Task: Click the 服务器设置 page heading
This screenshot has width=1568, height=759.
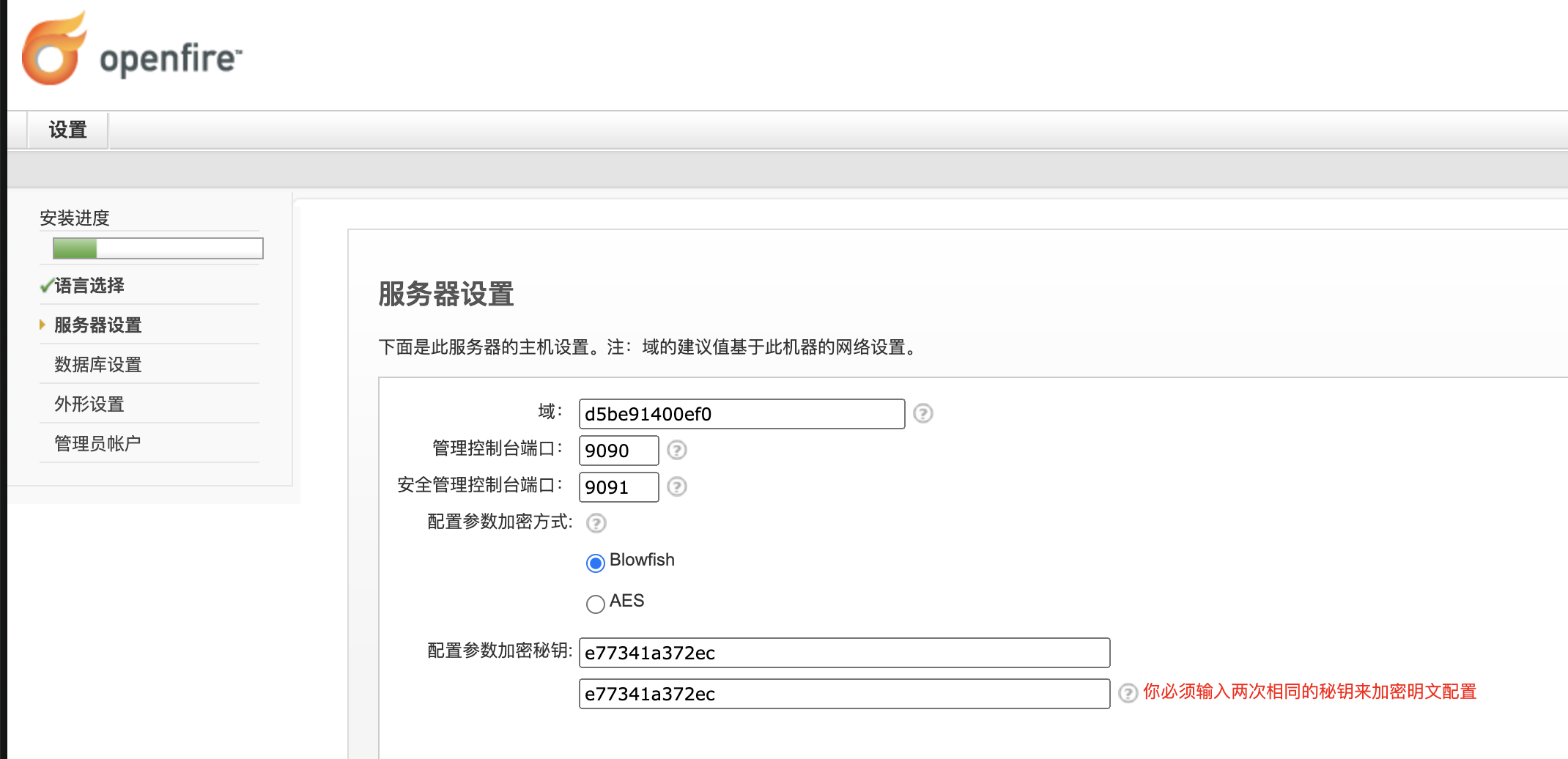Action: click(x=446, y=295)
